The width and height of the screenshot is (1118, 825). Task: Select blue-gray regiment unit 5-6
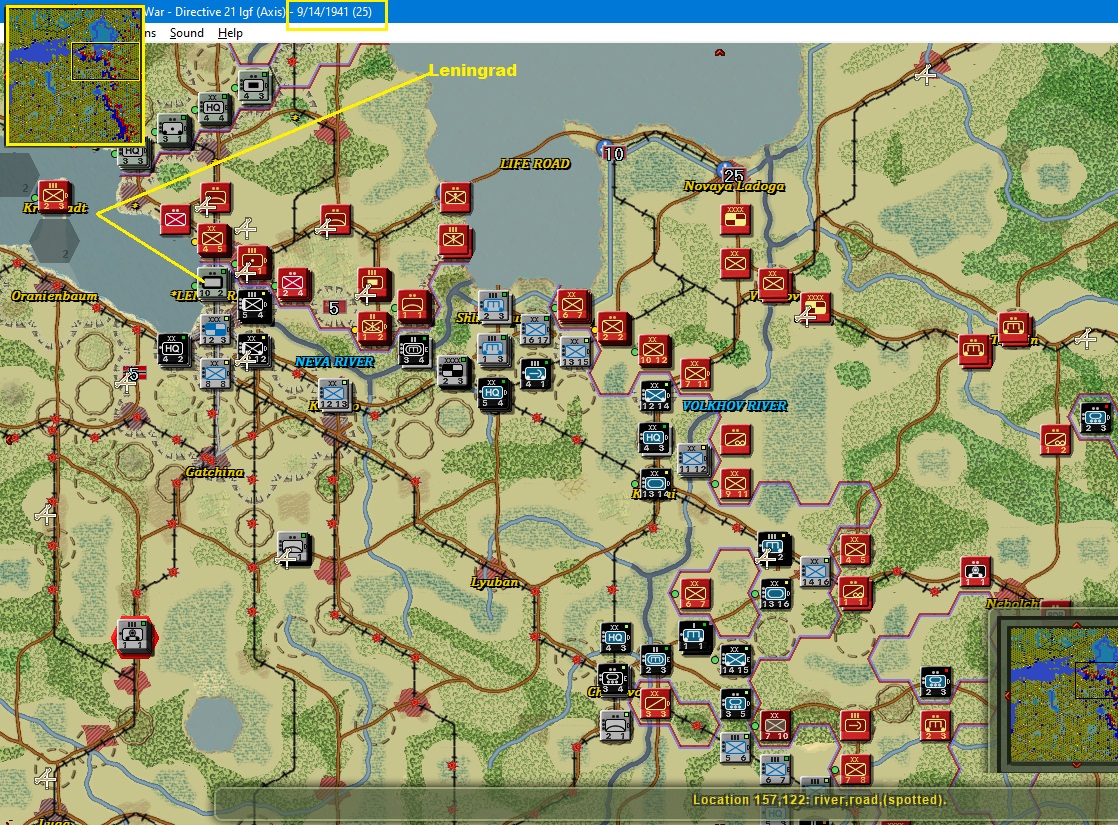click(x=735, y=748)
